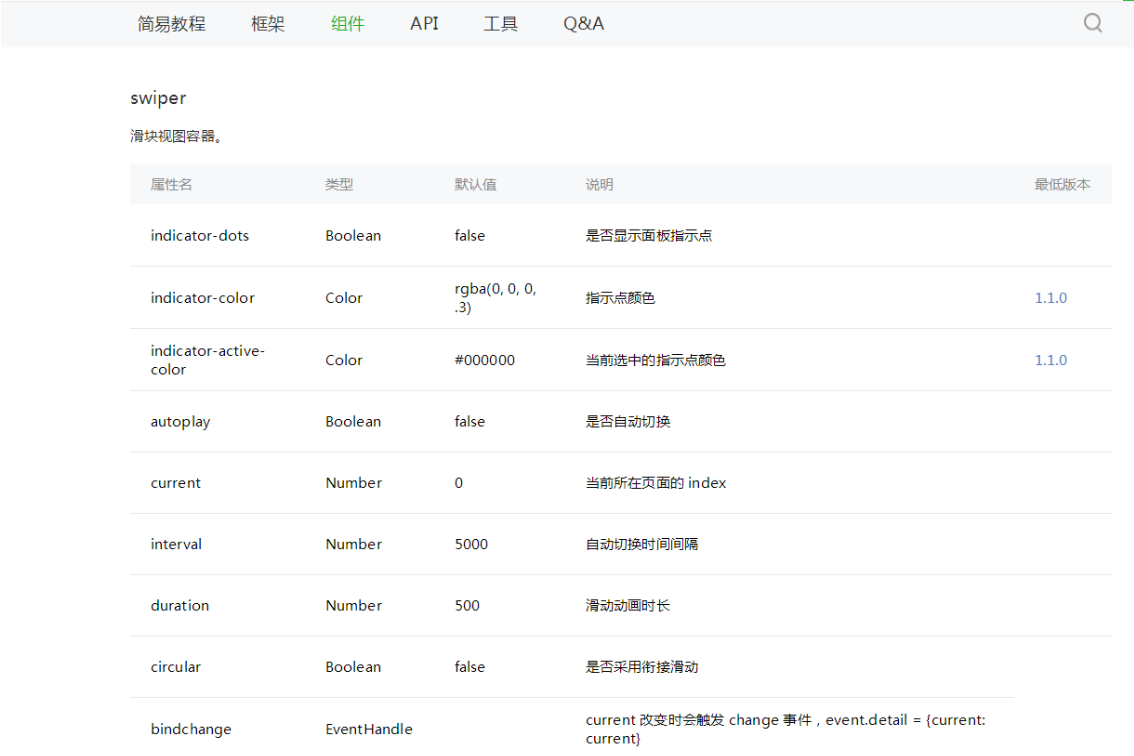This screenshot has width=1134, height=756.
Task: Click the 默认值 column header
Action: (x=476, y=184)
